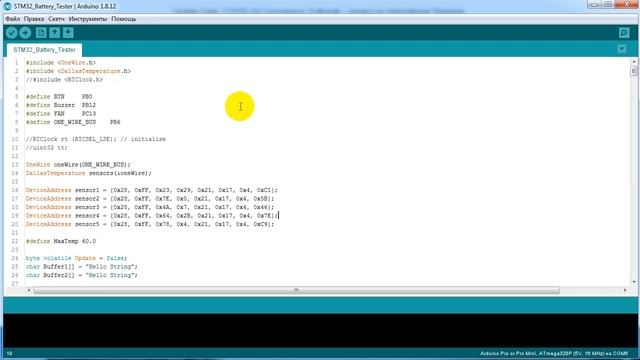The height and width of the screenshot is (360, 640).
Task: Click the "DeviceAddress sensor4" line
Action: click(151, 216)
